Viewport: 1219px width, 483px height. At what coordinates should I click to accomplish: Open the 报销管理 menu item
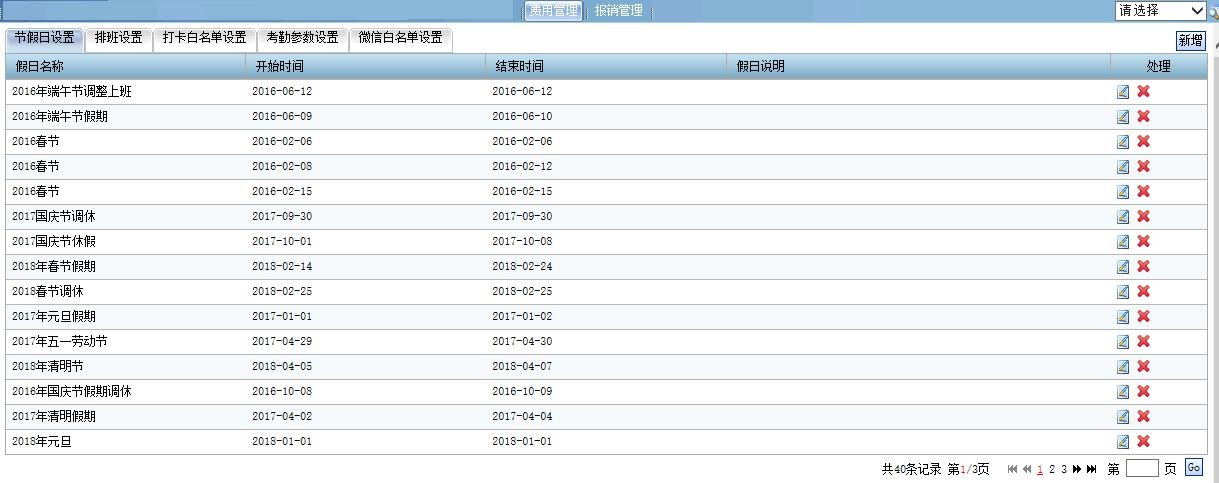[x=618, y=11]
